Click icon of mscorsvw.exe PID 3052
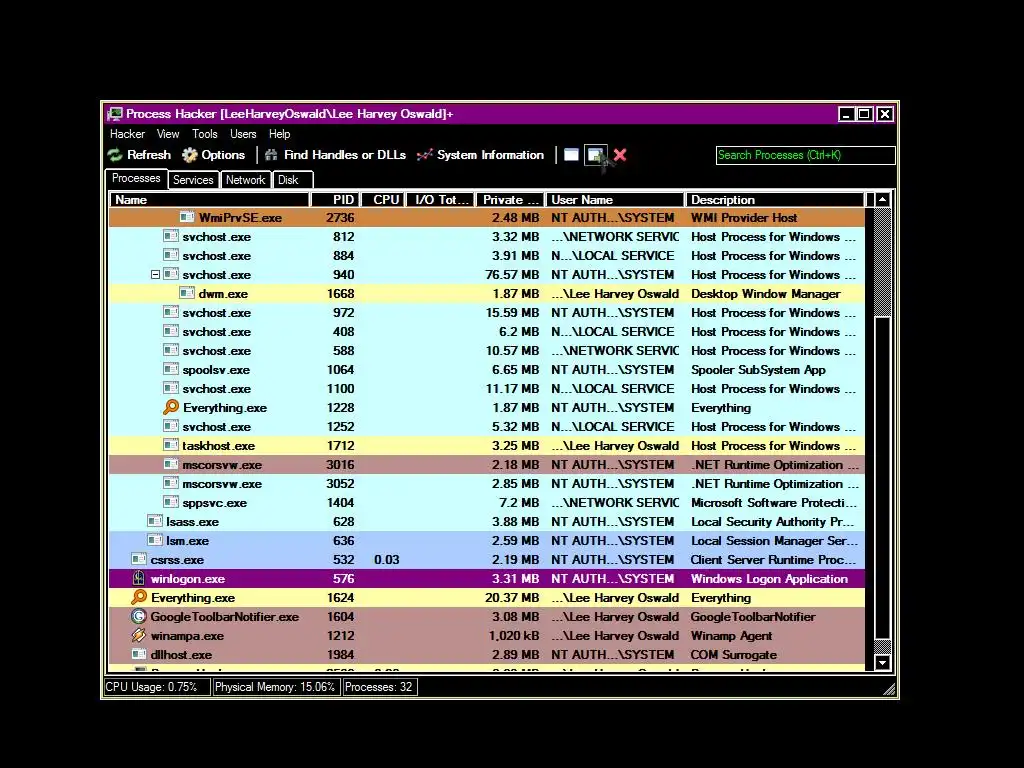Image resolution: width=1024 pixels, height=768 pixels. (170, 483)
